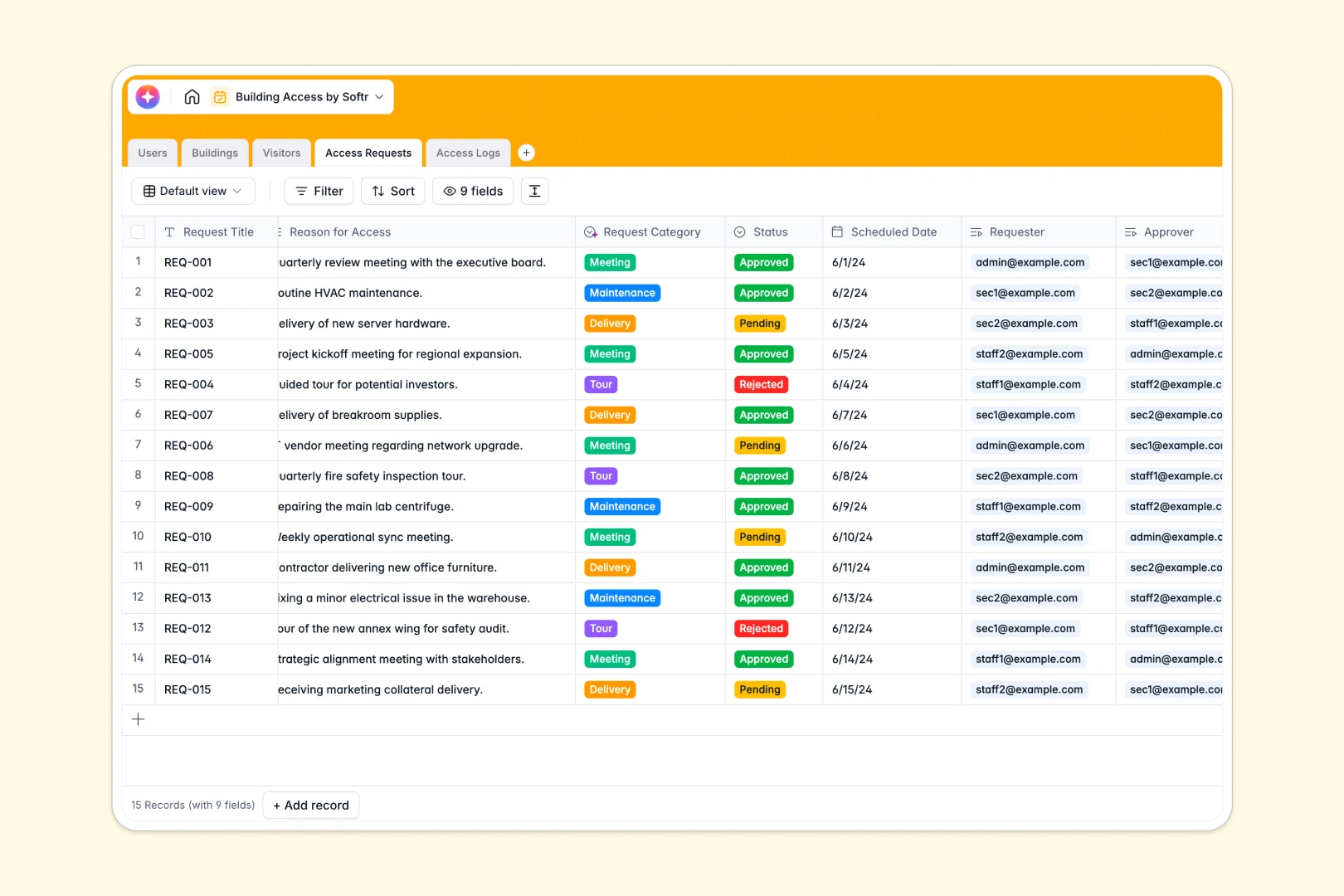Screen dimensions: 1344x896
Task: Click the Status column circle icon
Action: [740, 232]
